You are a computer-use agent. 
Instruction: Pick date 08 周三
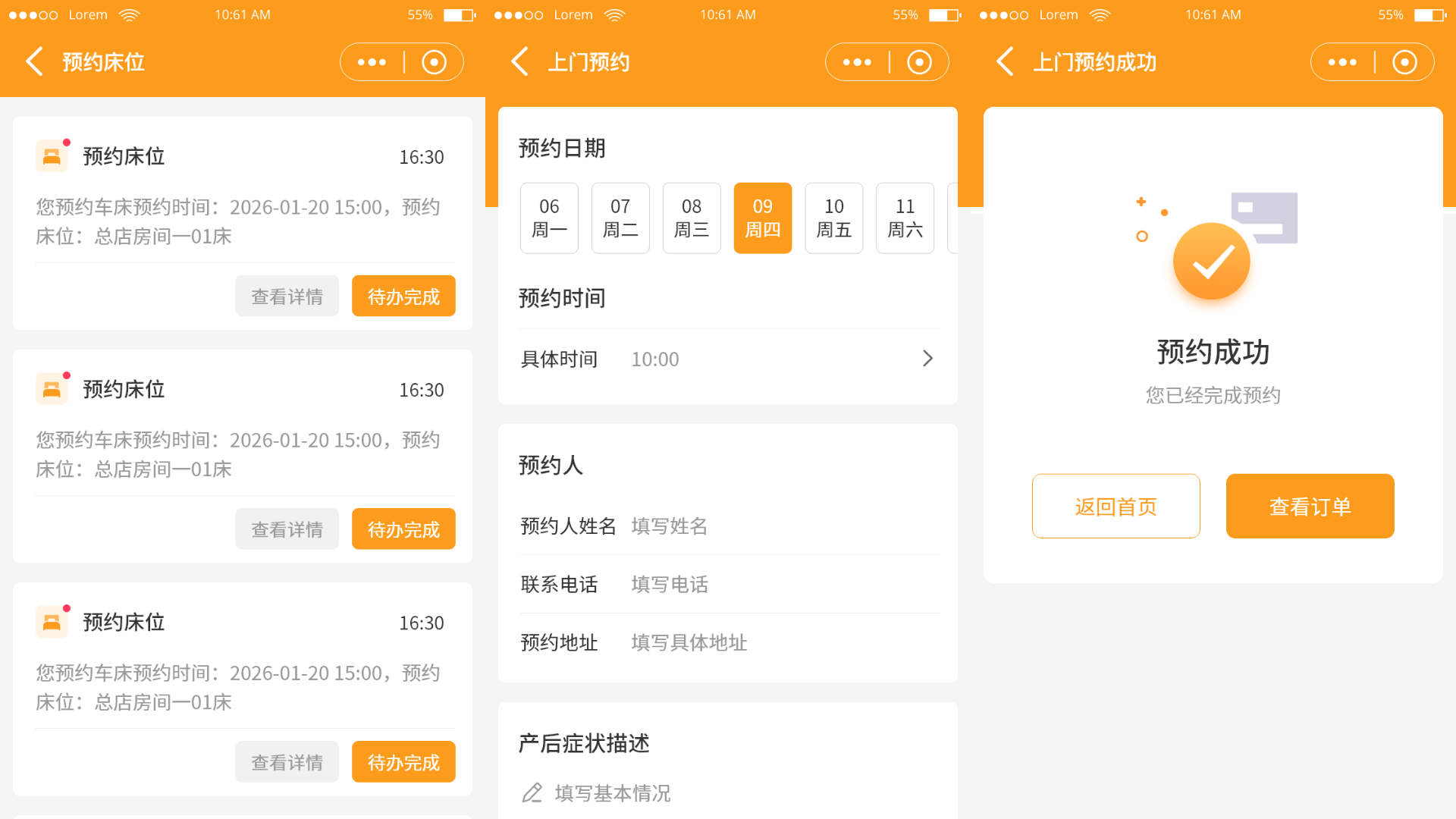(x=691, y=218)
